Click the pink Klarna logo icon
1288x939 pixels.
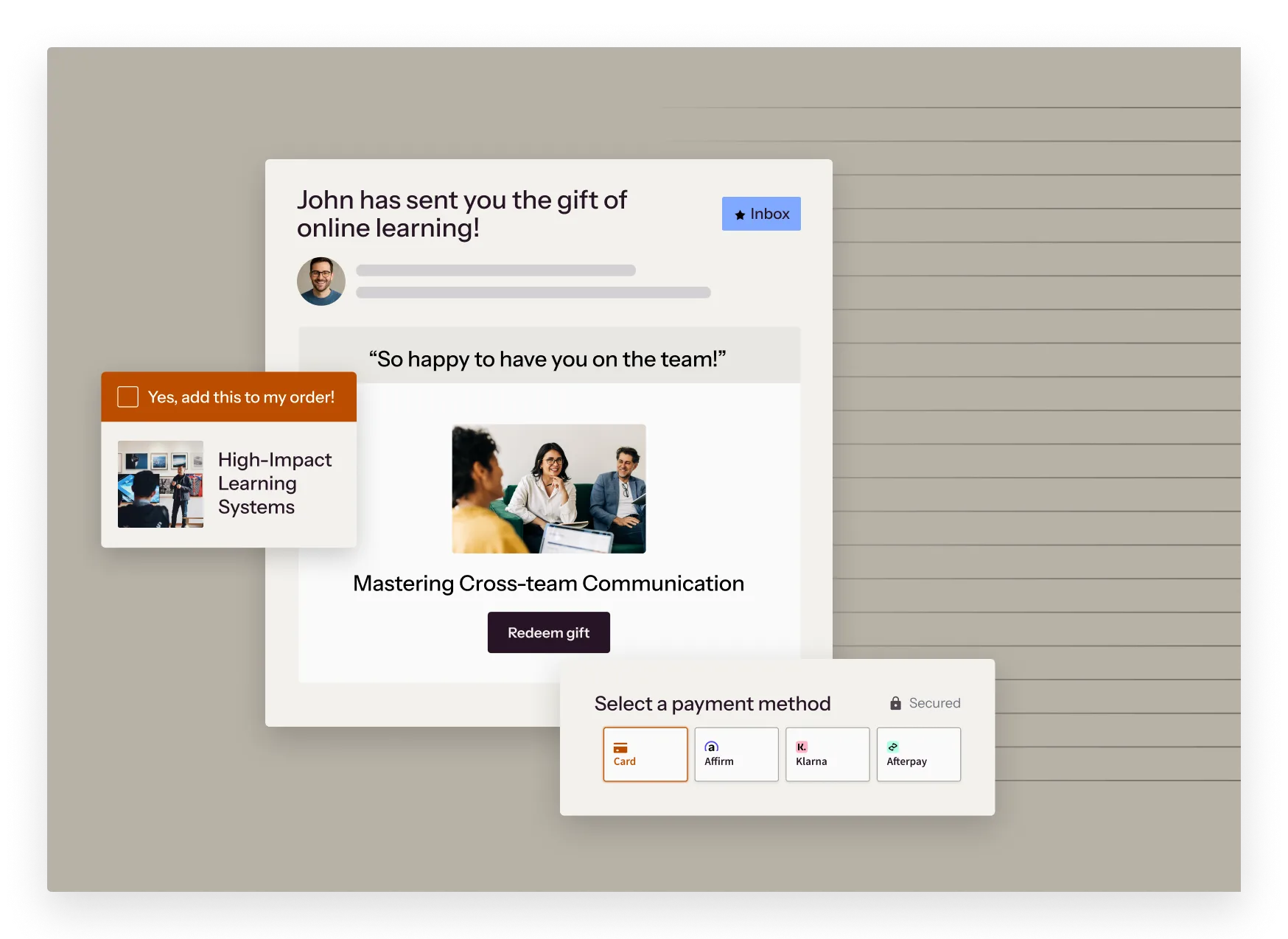click(x=802, y=747)
